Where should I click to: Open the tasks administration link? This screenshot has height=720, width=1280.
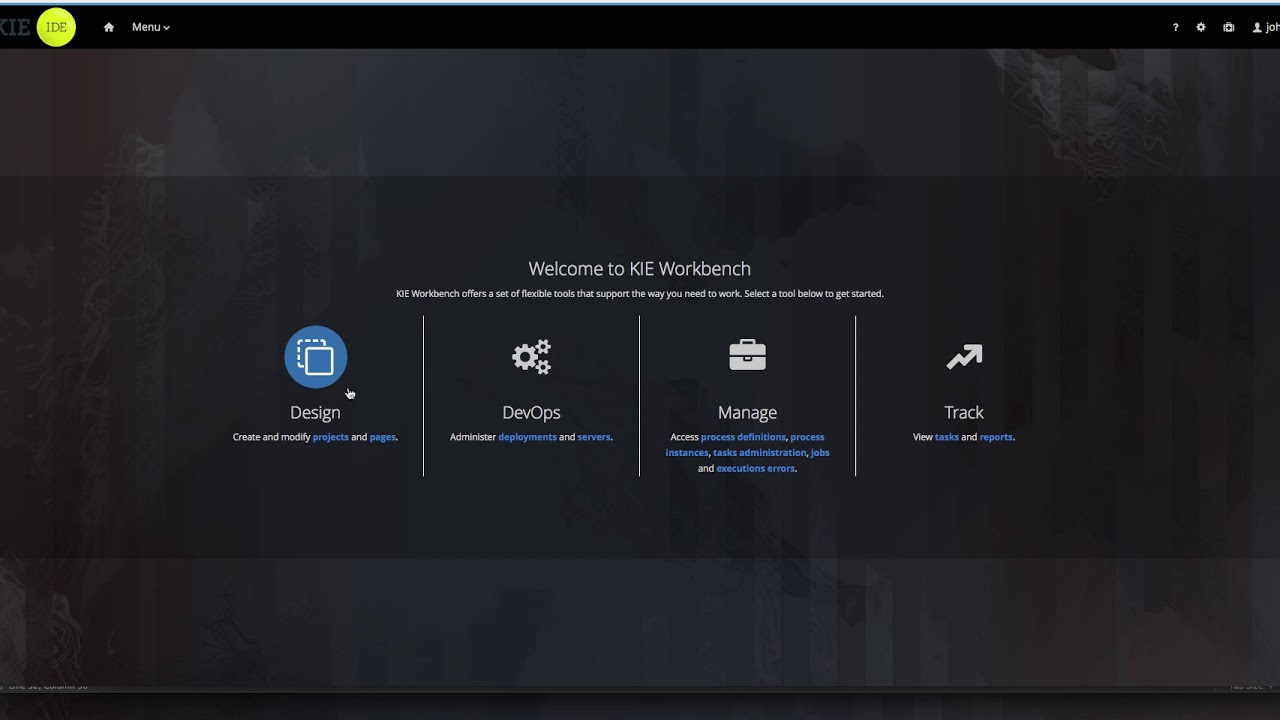coord(759,453)
